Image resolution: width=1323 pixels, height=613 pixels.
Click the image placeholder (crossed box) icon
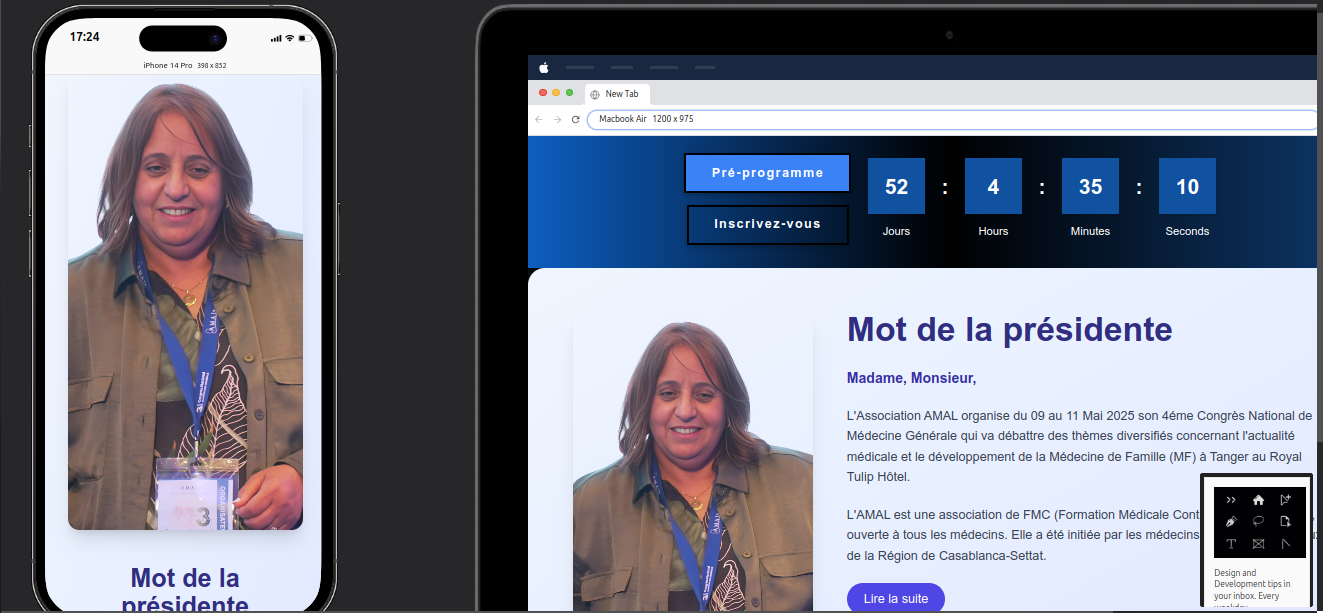(1258, 544)
